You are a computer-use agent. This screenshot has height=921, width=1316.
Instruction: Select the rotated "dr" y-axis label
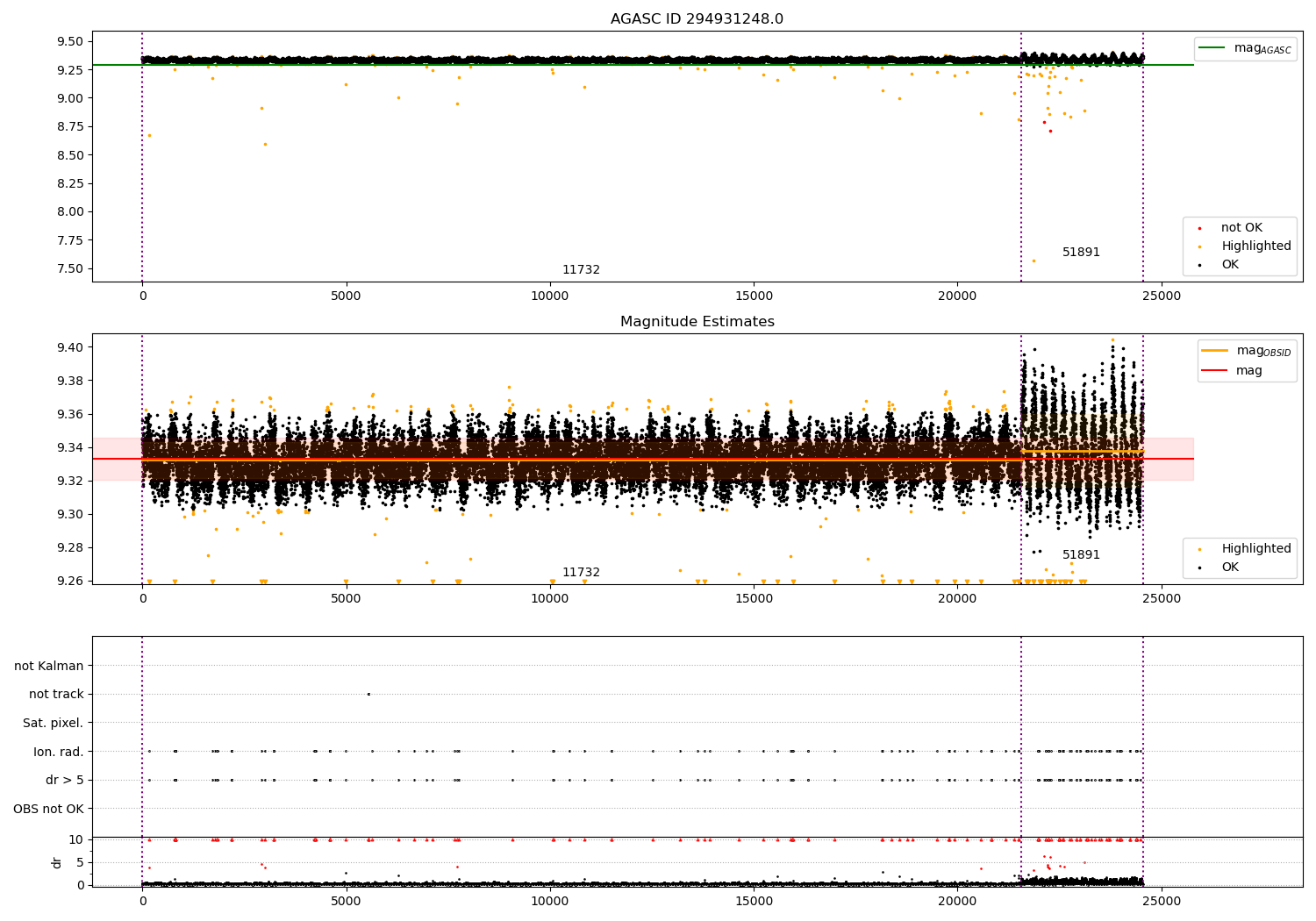click(57, 862)
